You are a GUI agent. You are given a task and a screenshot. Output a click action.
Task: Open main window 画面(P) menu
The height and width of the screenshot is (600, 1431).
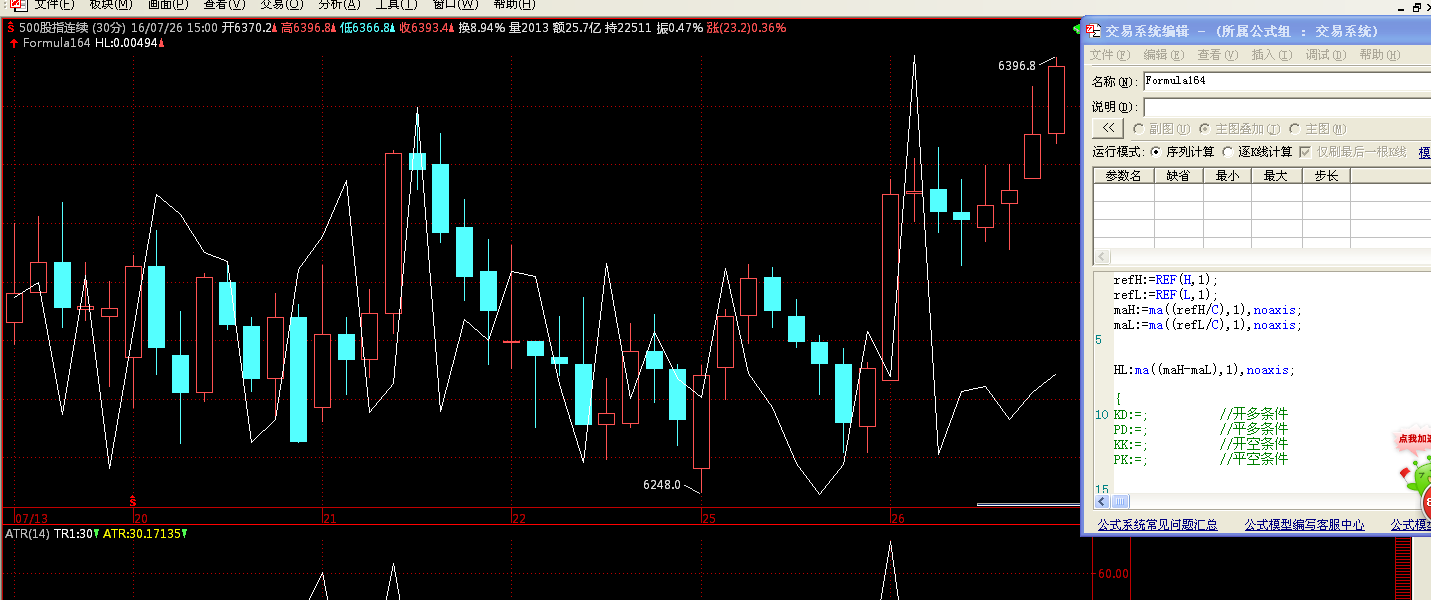167,5
